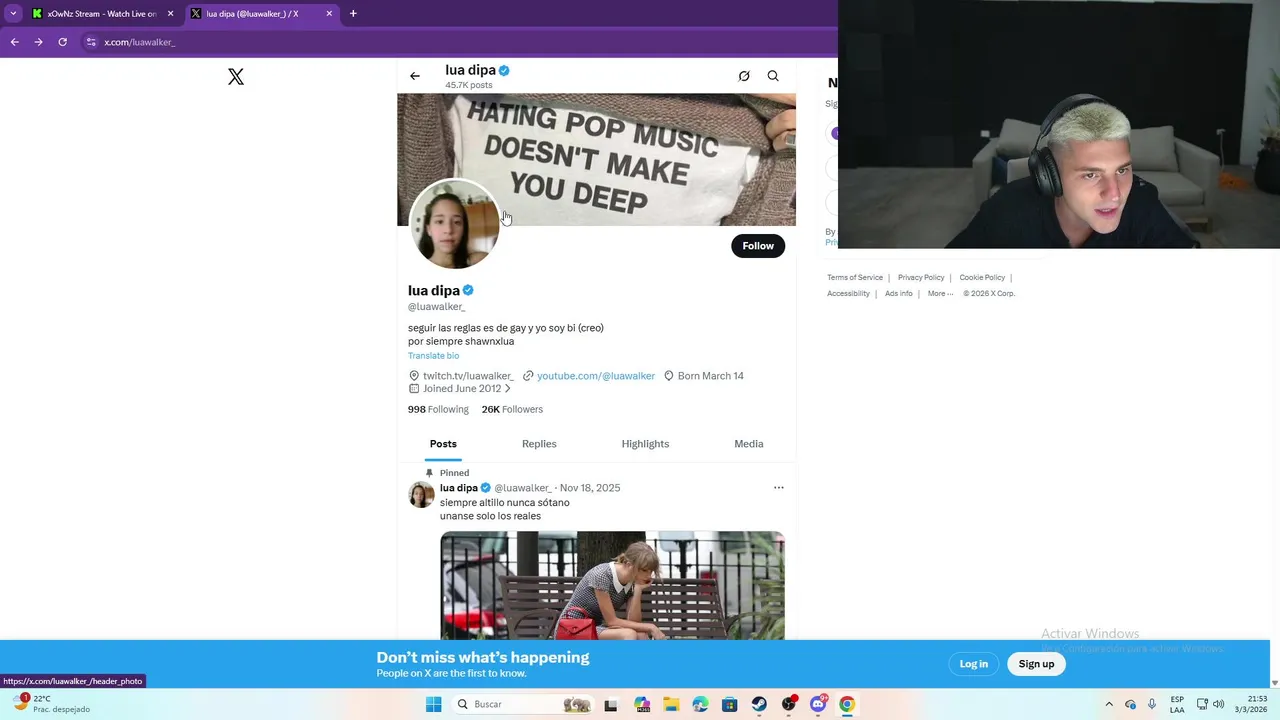
Task: Click the X logo icon
Action: pyautogui.click(x=236, y=77)
